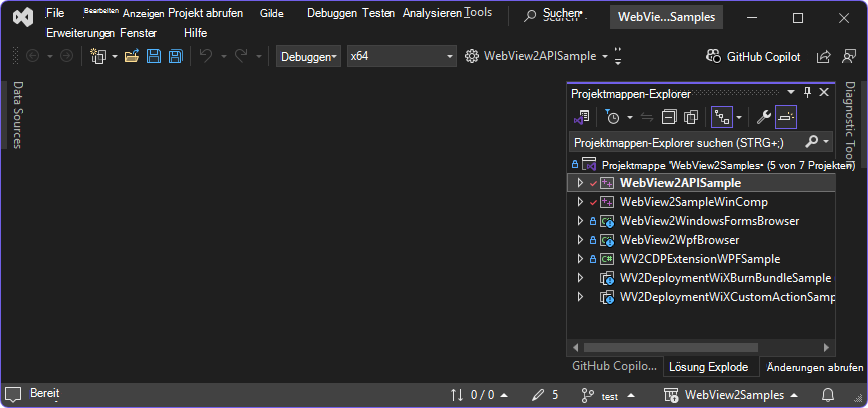Open the test branch selector
This screenshot has width=868, height=408.
tap(608, 396)
